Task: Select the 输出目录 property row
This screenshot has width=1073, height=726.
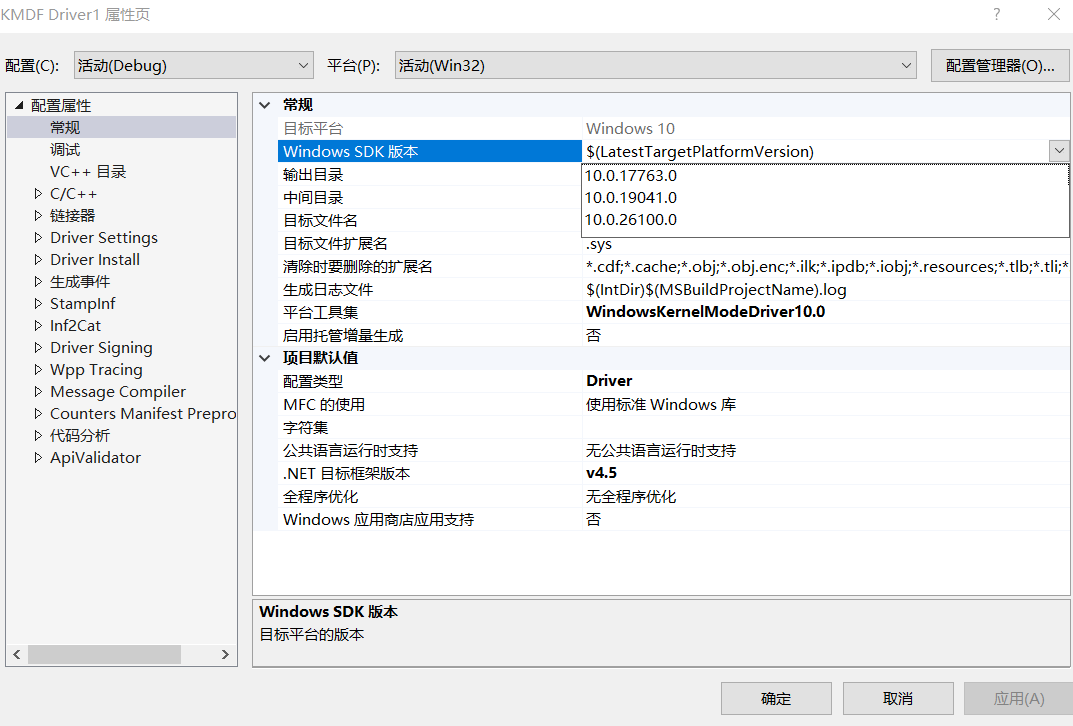Action: [430, 174]
